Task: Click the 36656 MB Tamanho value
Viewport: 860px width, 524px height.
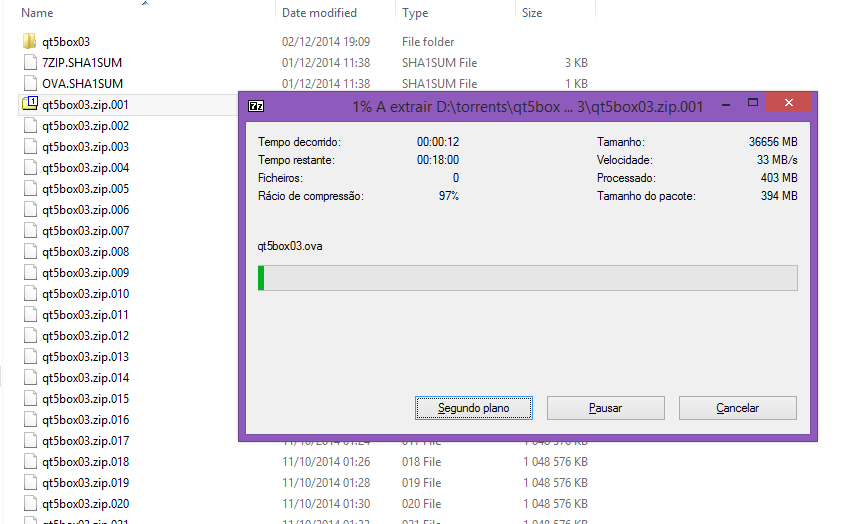Action: click(773, 142)
